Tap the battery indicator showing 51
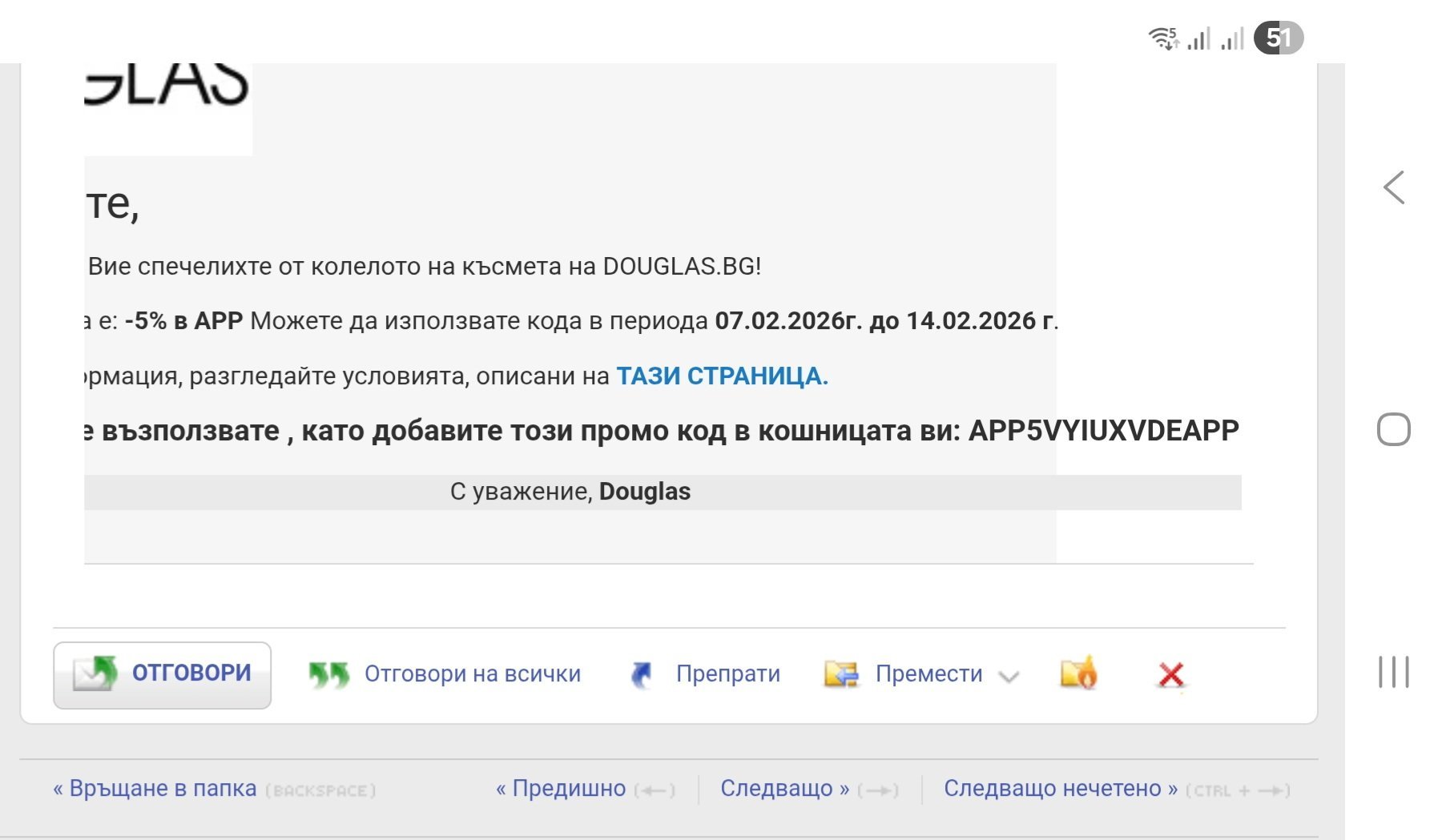 [1278, 38]
